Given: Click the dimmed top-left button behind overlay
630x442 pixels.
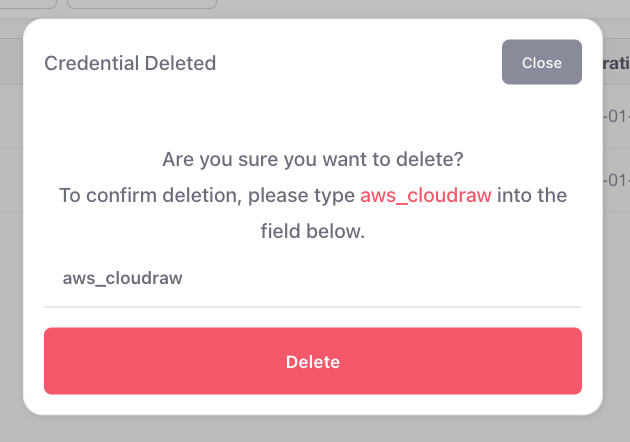Looking at the screenshot, I should [28, 4].
